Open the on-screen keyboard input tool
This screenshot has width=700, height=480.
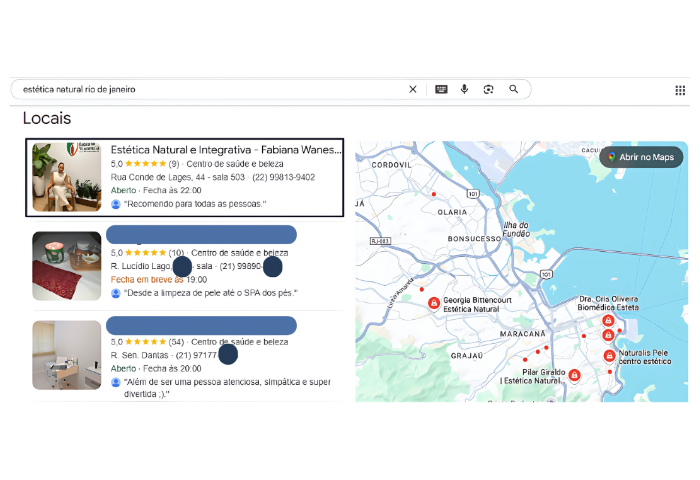[x=441, y=89]
